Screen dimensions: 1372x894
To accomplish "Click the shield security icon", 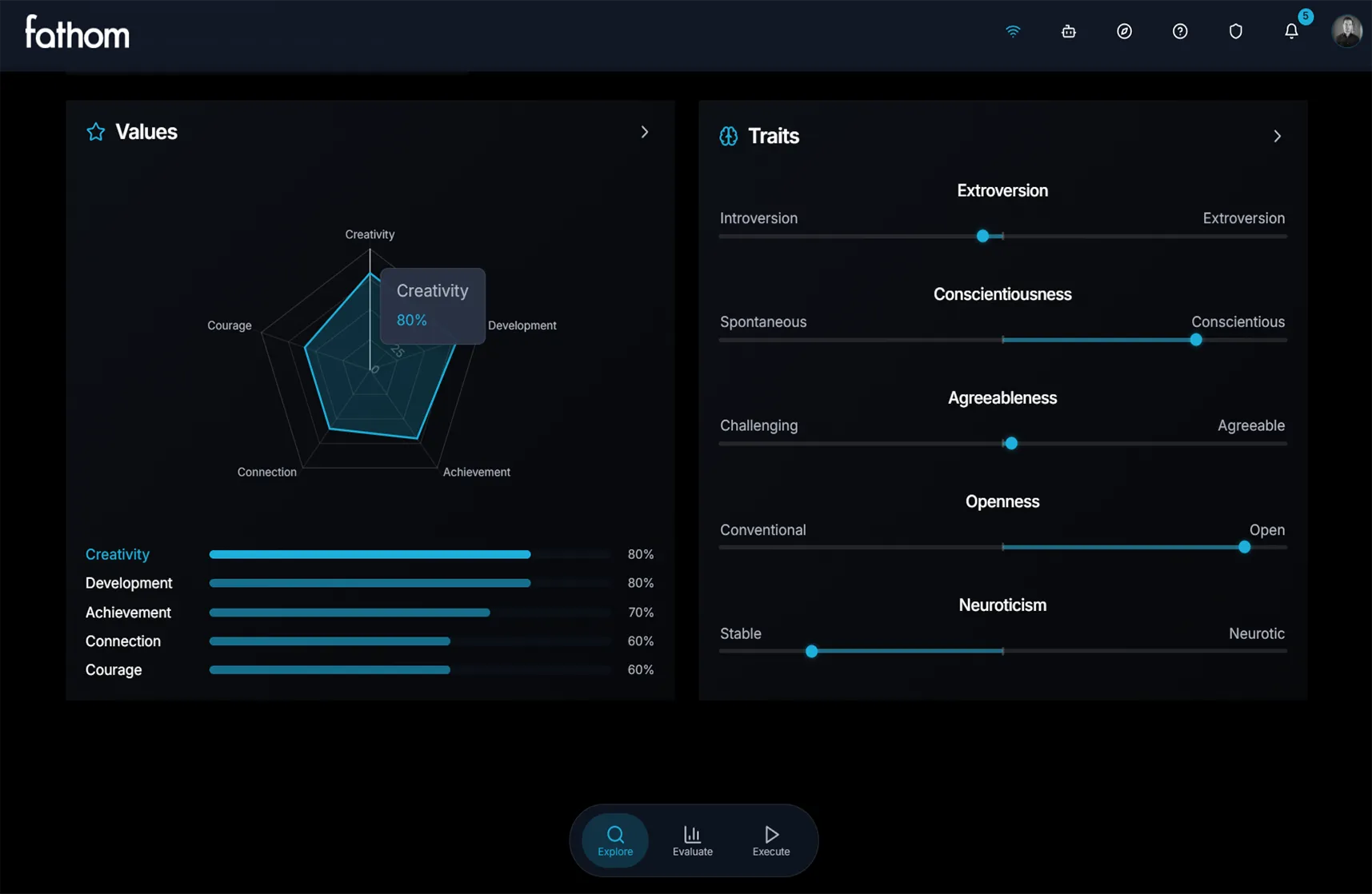I will point(1235,31).
